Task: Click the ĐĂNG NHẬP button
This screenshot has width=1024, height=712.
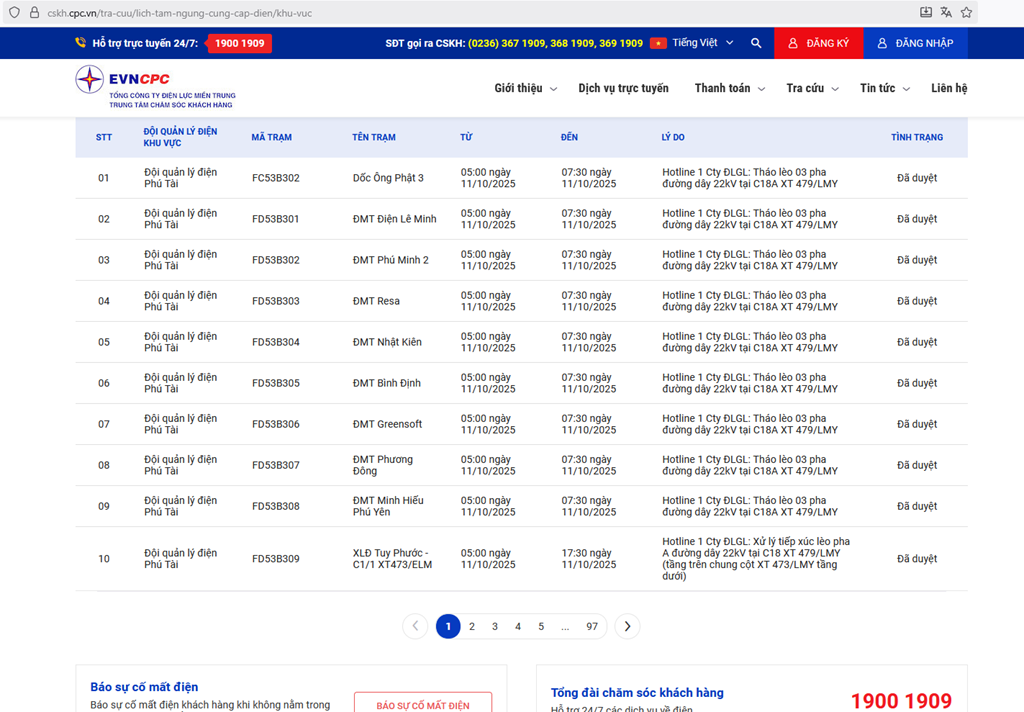Action: click(915, 43)
